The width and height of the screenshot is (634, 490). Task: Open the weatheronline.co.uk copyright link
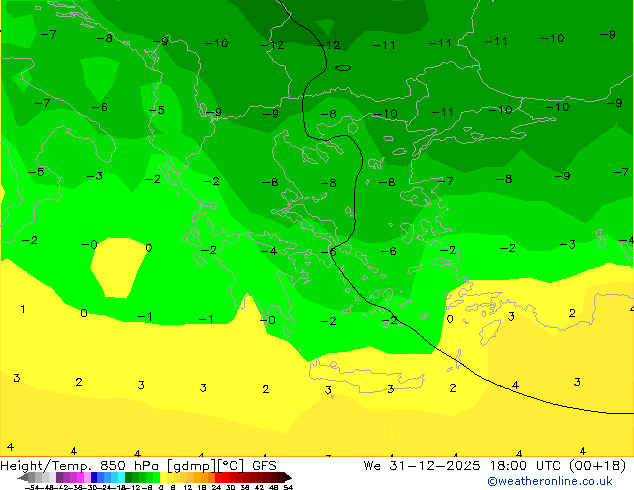click(x=550, y=481)
